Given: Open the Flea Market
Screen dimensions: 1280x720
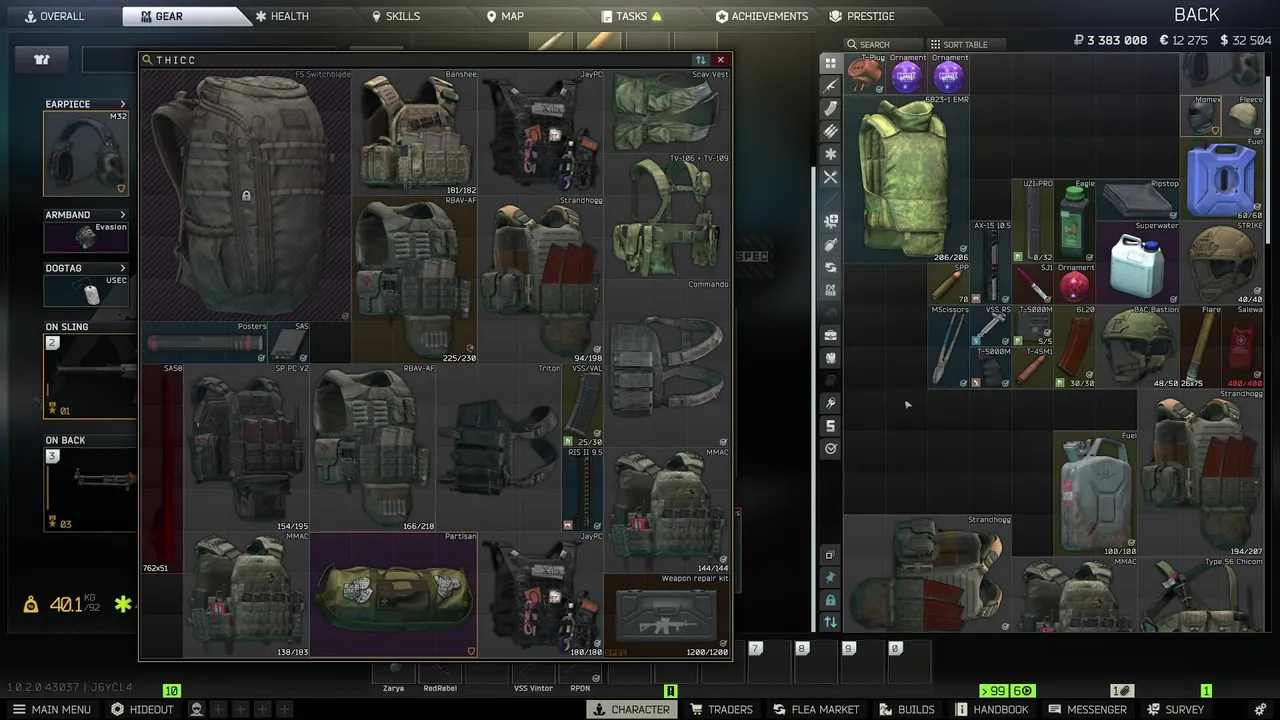Looking at the screenshot, I should (x=815, y=709).
